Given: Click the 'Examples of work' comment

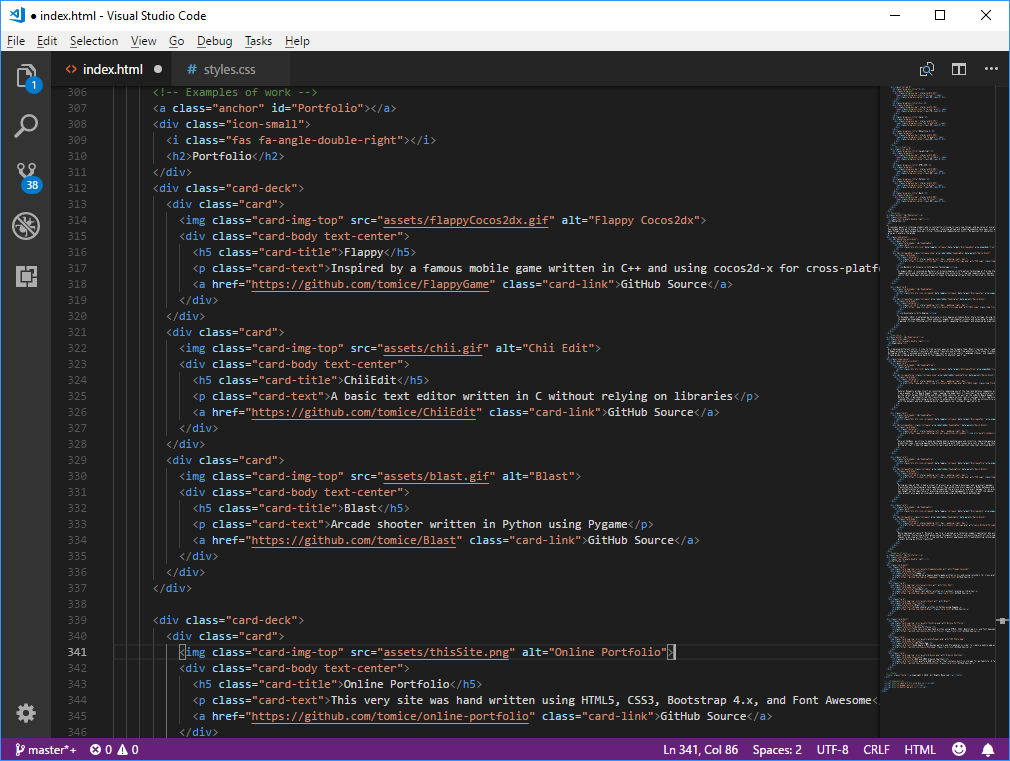Looking at the screenshot, I should pos(234,92).
